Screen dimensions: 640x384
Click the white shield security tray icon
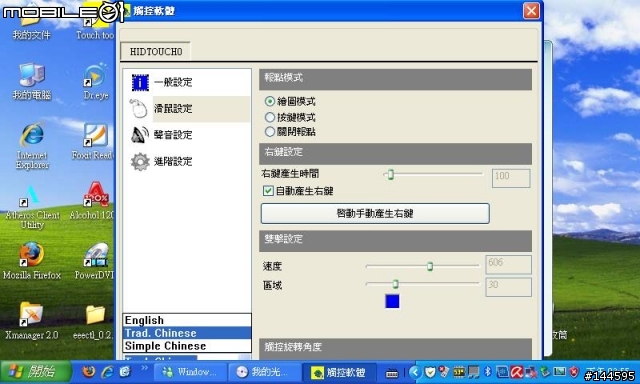[430, 372]
